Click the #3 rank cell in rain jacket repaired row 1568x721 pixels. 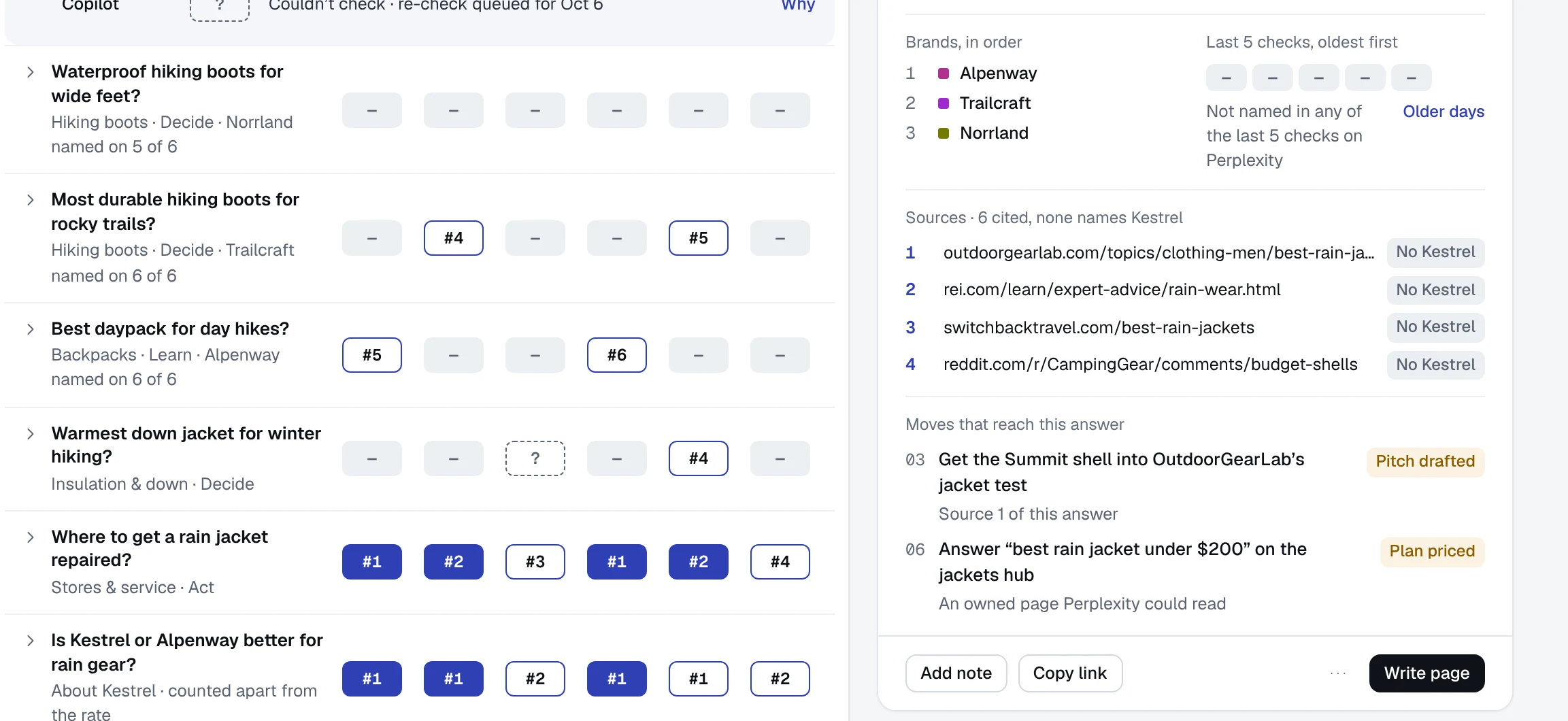coord(535,562)
